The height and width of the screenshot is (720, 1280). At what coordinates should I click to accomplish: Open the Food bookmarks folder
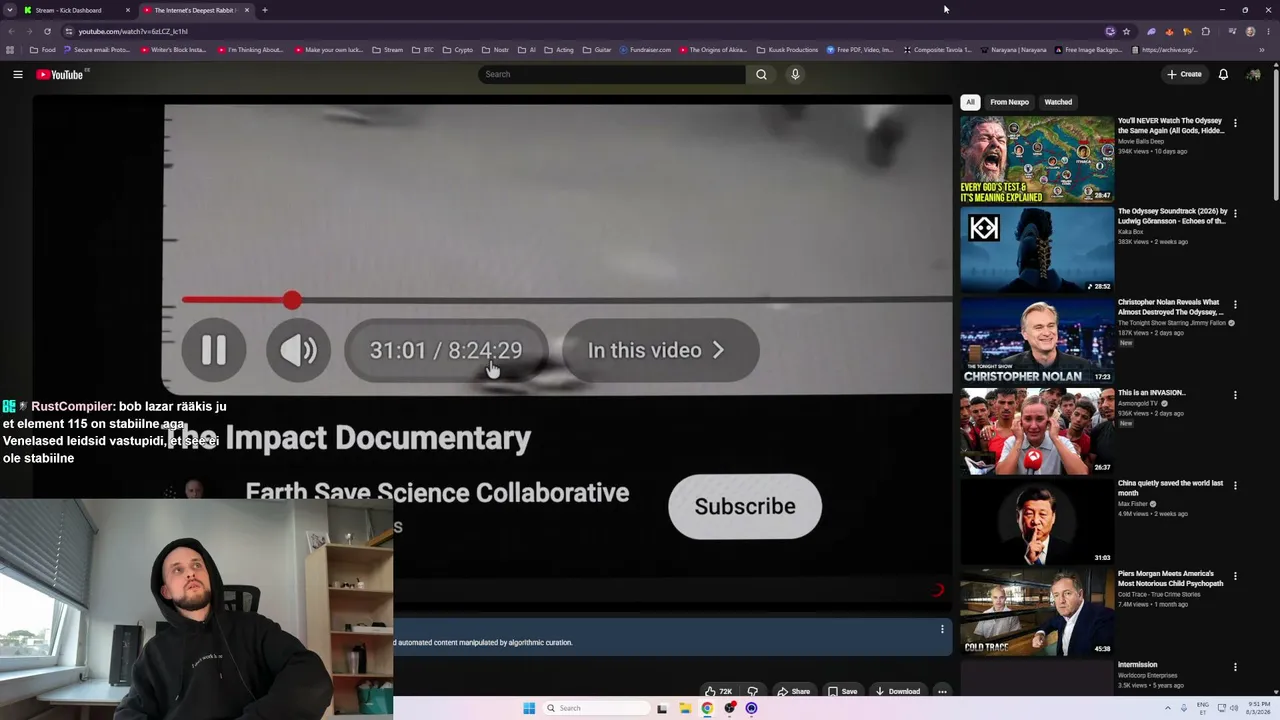(x=43, y=50)
